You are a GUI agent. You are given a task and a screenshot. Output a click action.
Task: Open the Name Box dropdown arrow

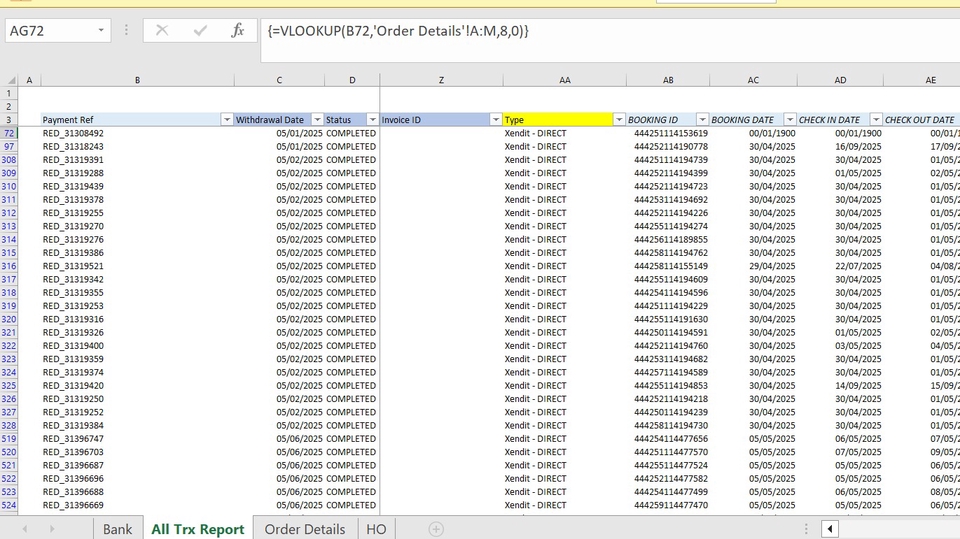click(101, 31)
